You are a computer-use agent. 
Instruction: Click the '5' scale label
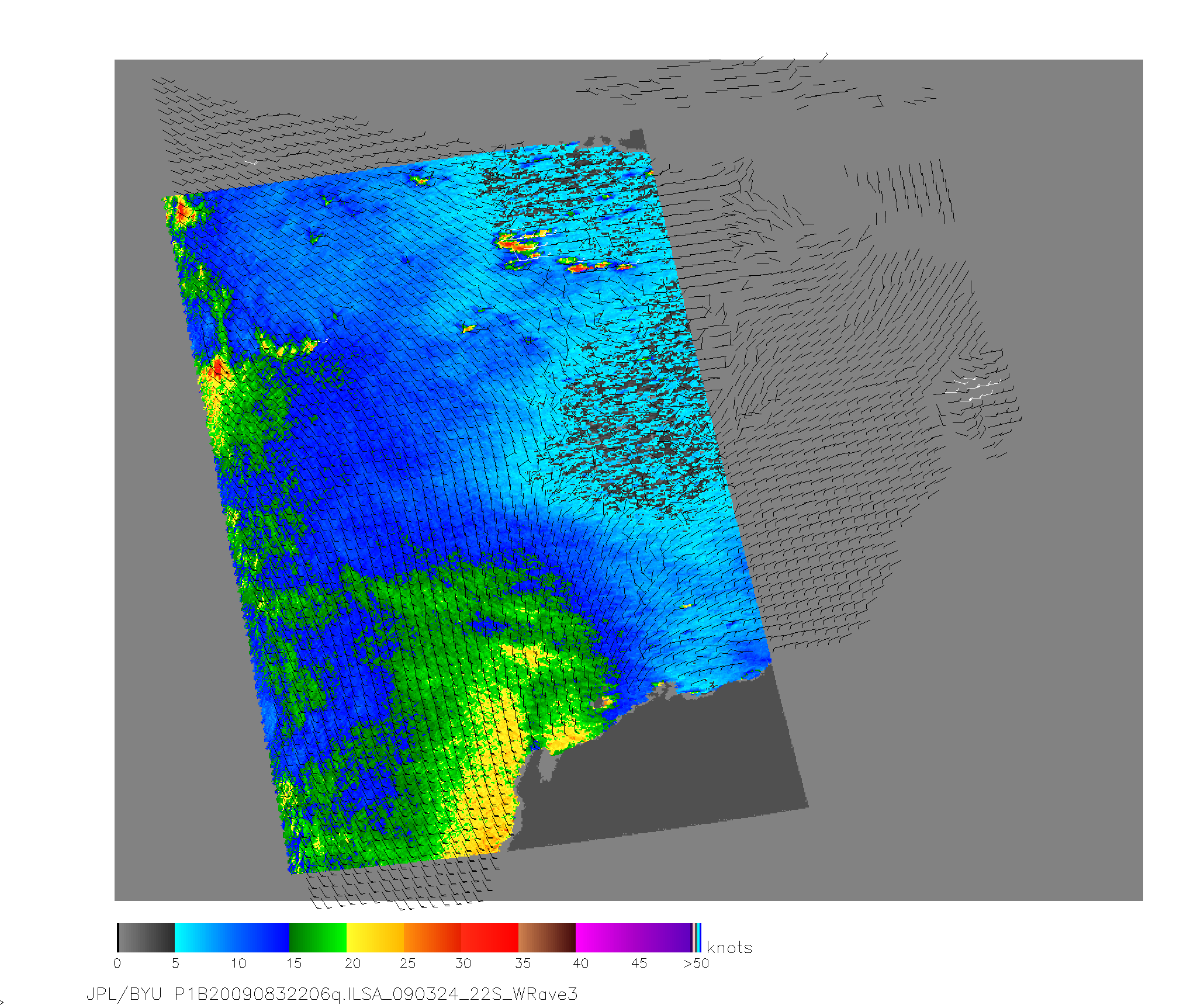click(x=175, y=963)
